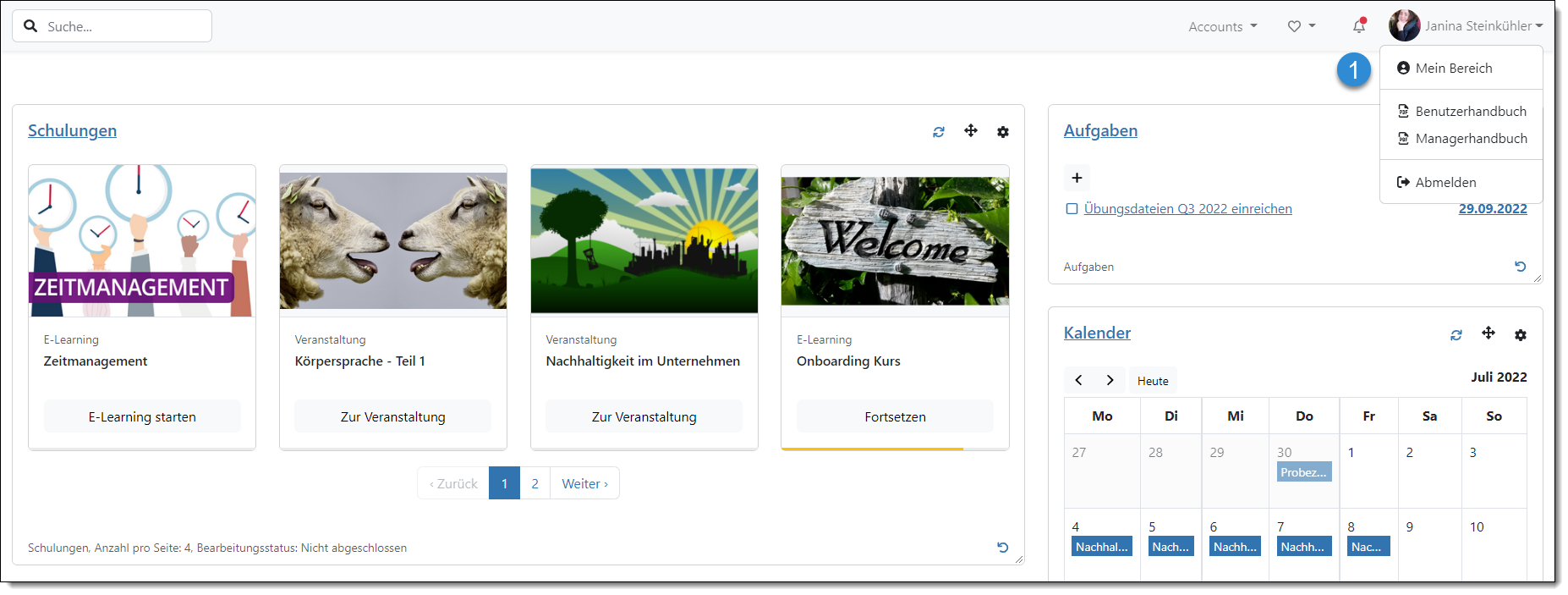Open Schulungen widget settings gear
Viewport: 1568px width, 595px height.
coord(1002,132)
